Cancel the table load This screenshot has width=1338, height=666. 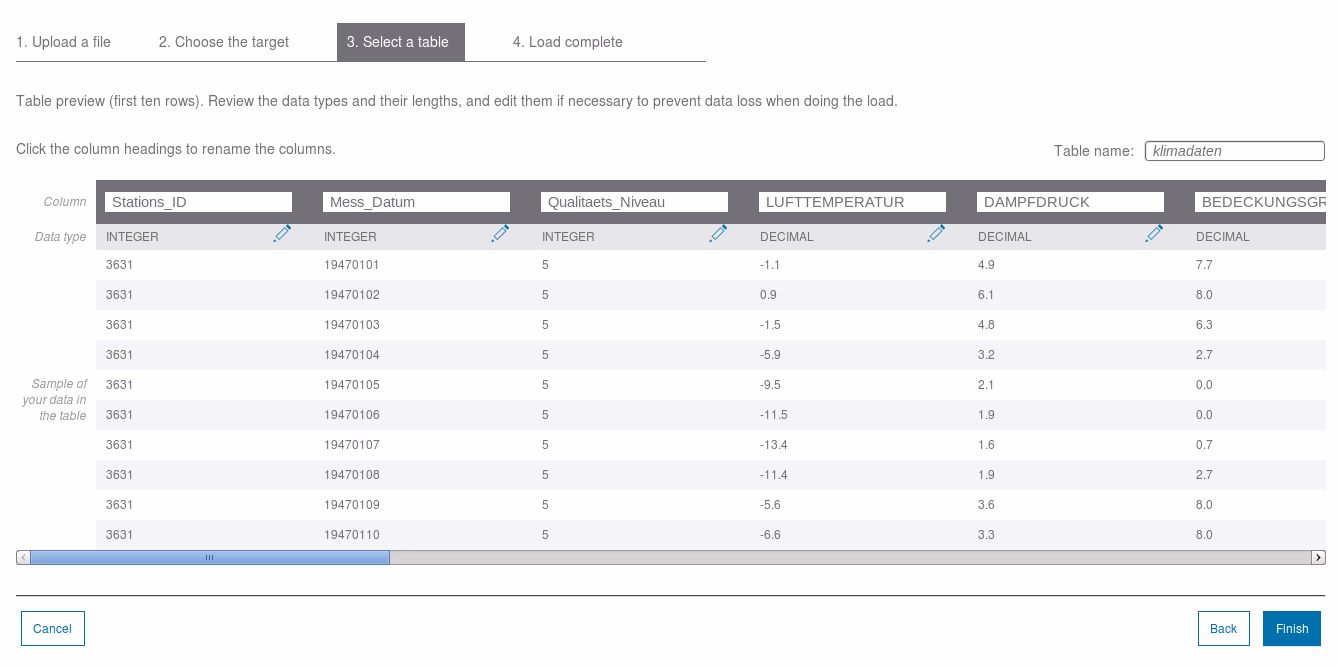(x=52, y=629)
